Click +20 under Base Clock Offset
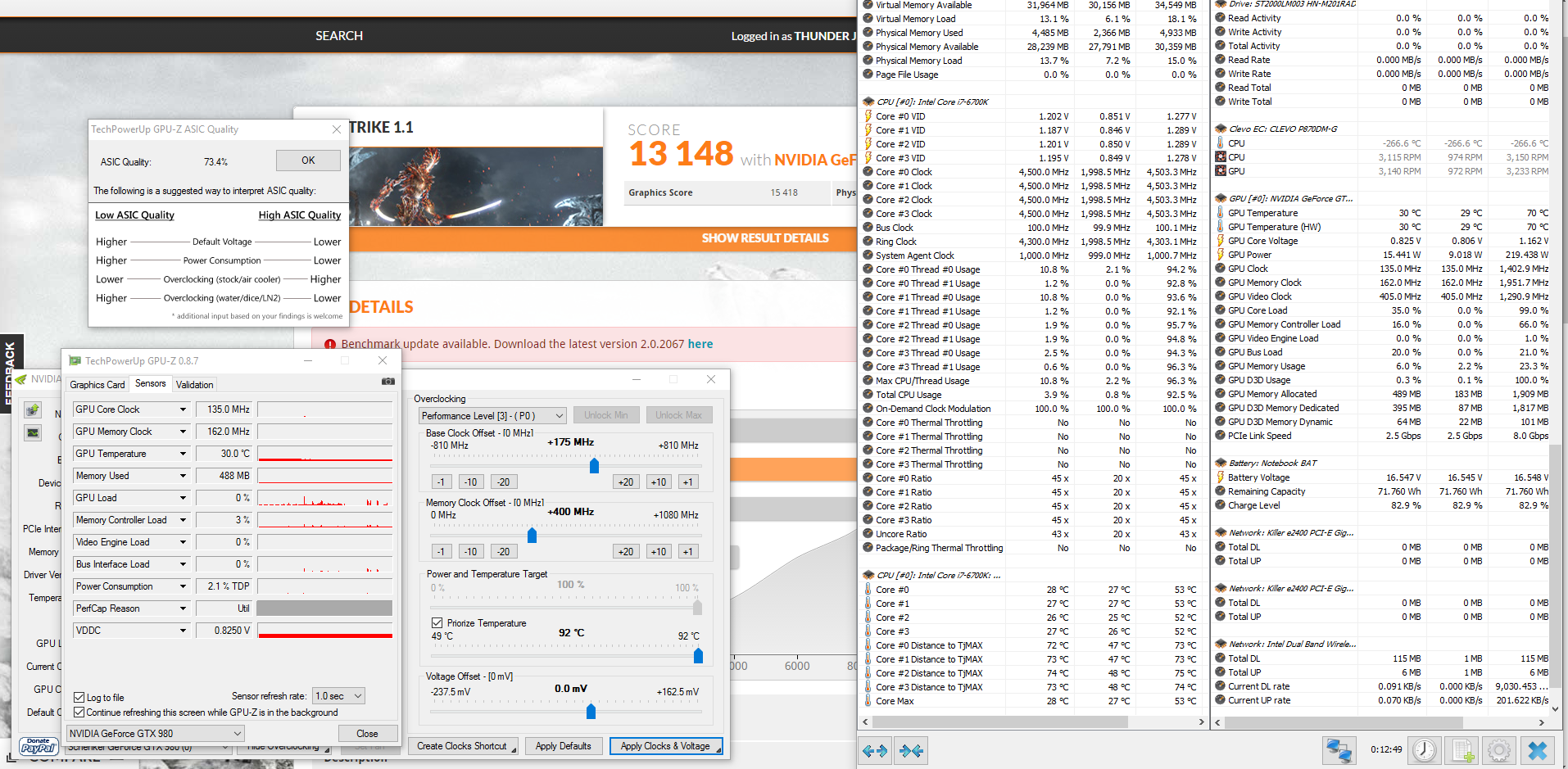 [626, 482]
